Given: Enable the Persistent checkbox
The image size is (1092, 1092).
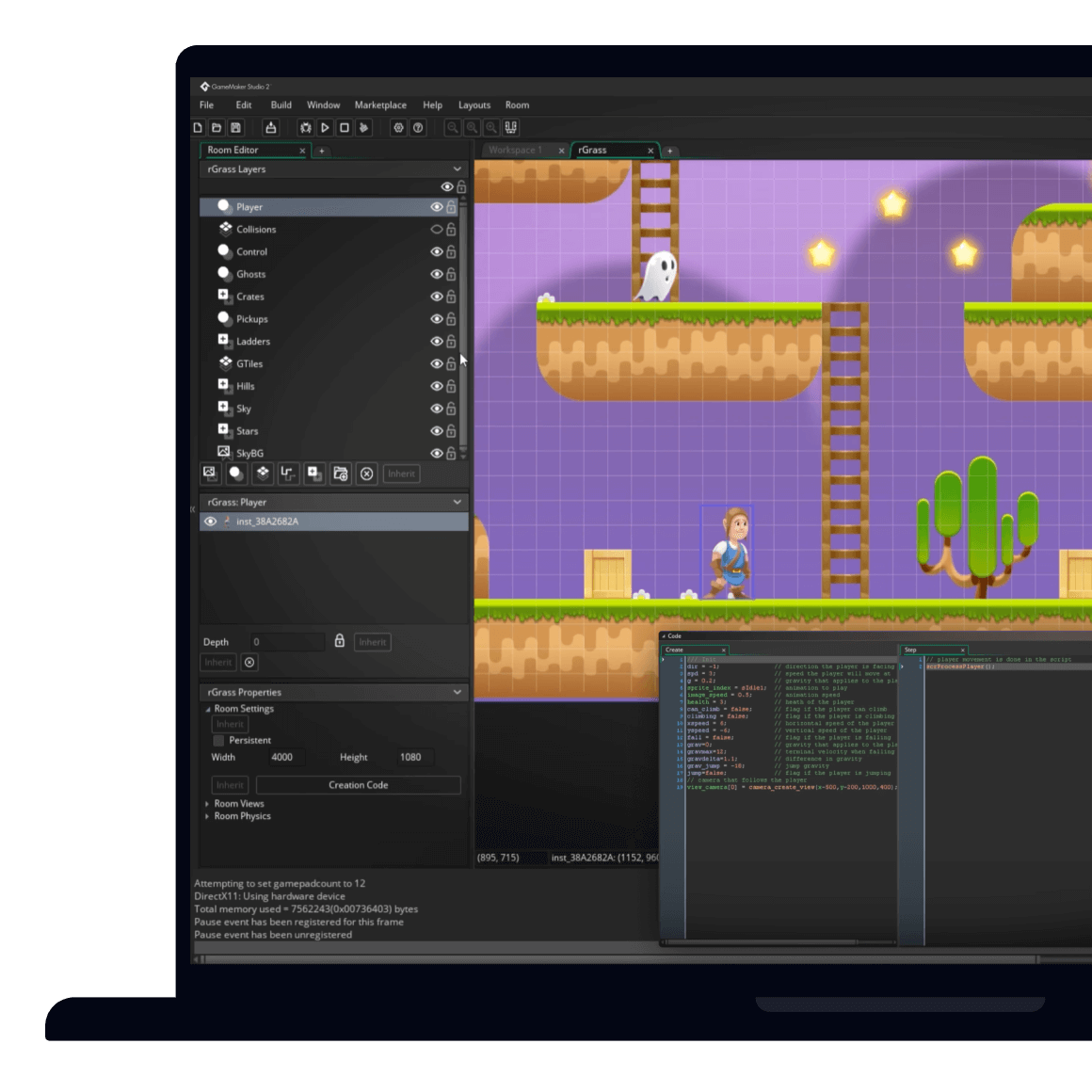Looking at the screenshot, I should point(218,741).
